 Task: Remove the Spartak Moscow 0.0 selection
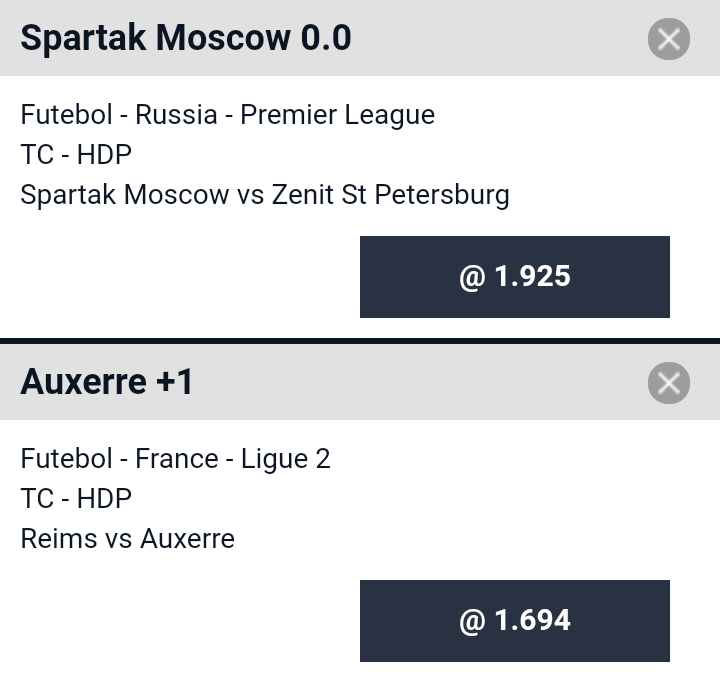pos(669,39)
